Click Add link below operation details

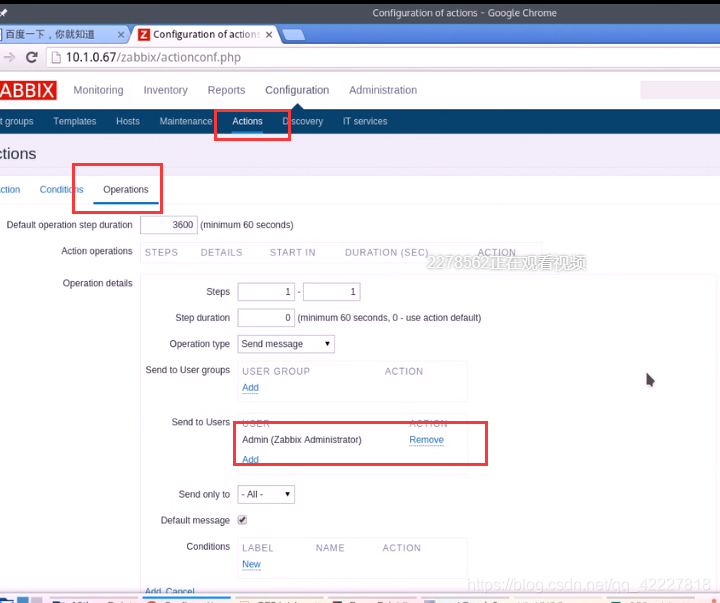point(153,591)
